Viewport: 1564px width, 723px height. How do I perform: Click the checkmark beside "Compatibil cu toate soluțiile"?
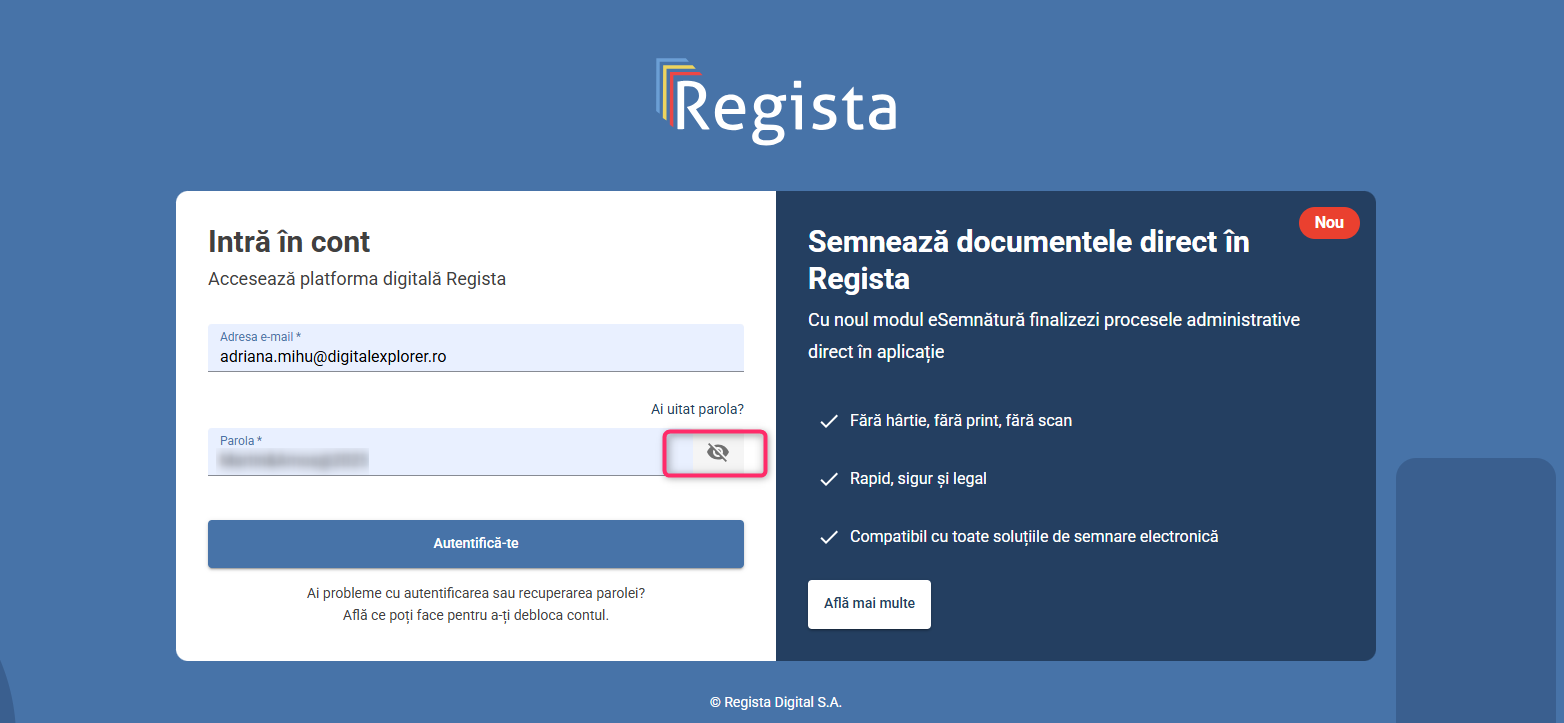828,538
